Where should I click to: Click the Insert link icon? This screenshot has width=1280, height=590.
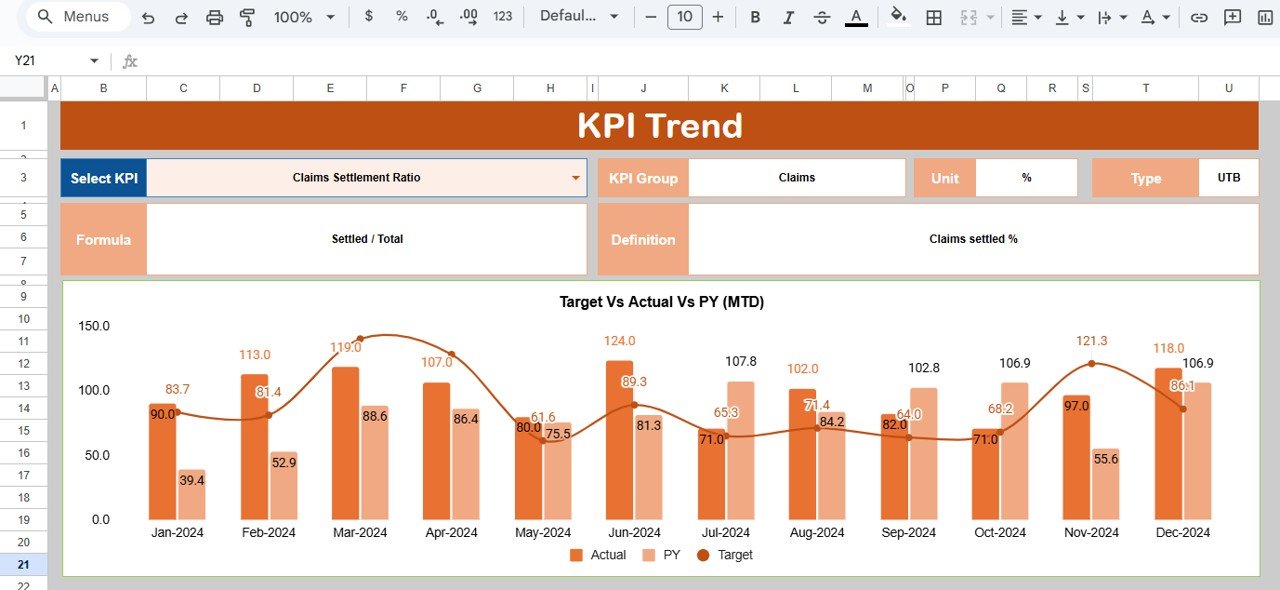(x=1199, y=17)
